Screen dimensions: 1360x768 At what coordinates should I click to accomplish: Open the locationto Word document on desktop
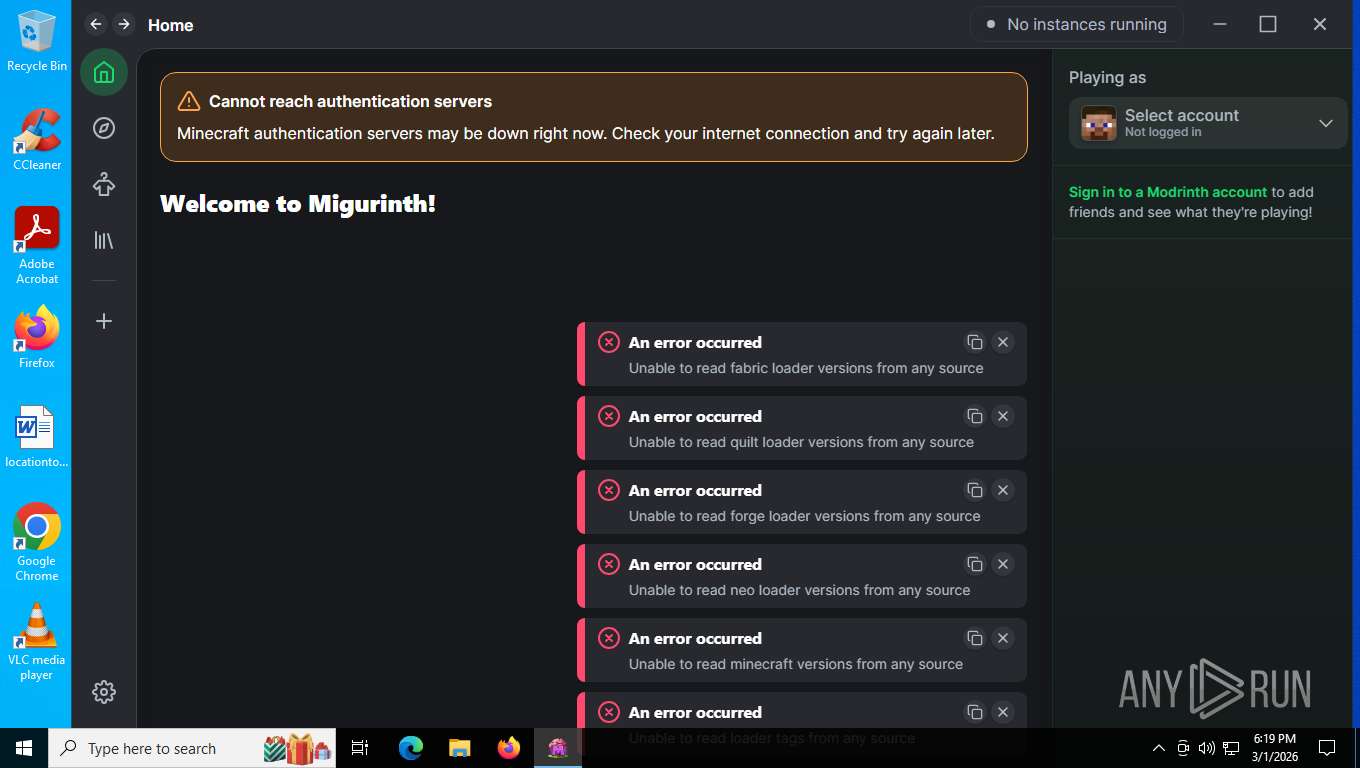[x=37, y=437]
